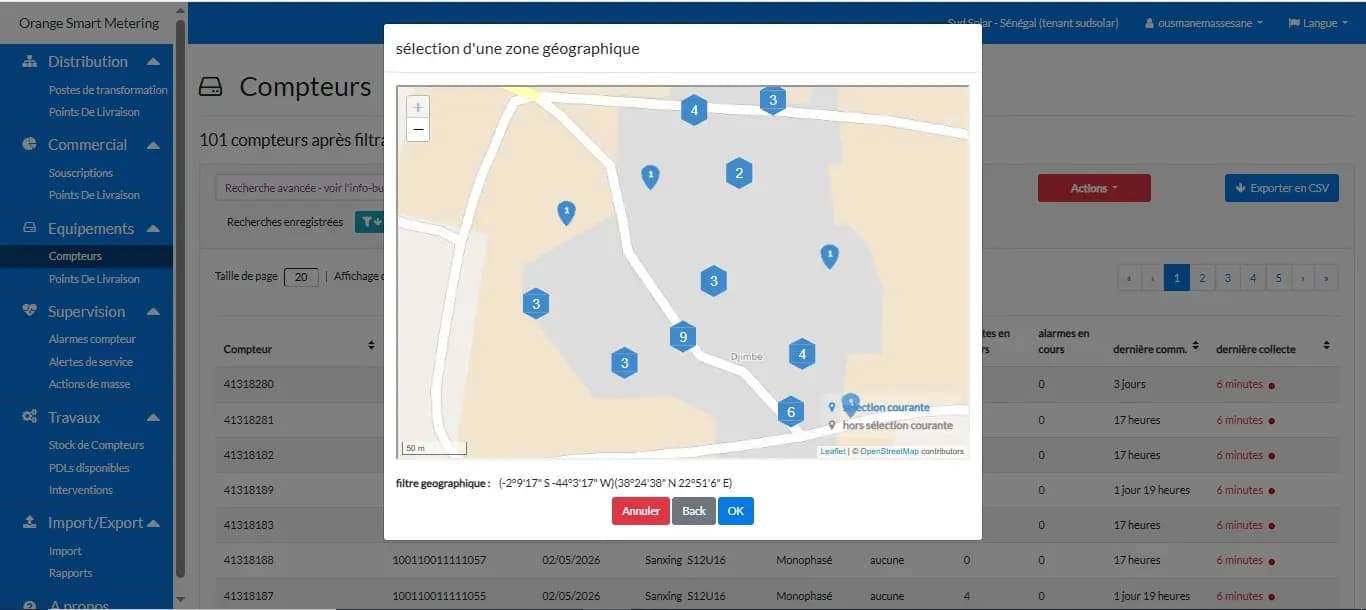Sort by dernière comm. column arrows
Screen dimensions: 1366x610
coord(1194,345)
